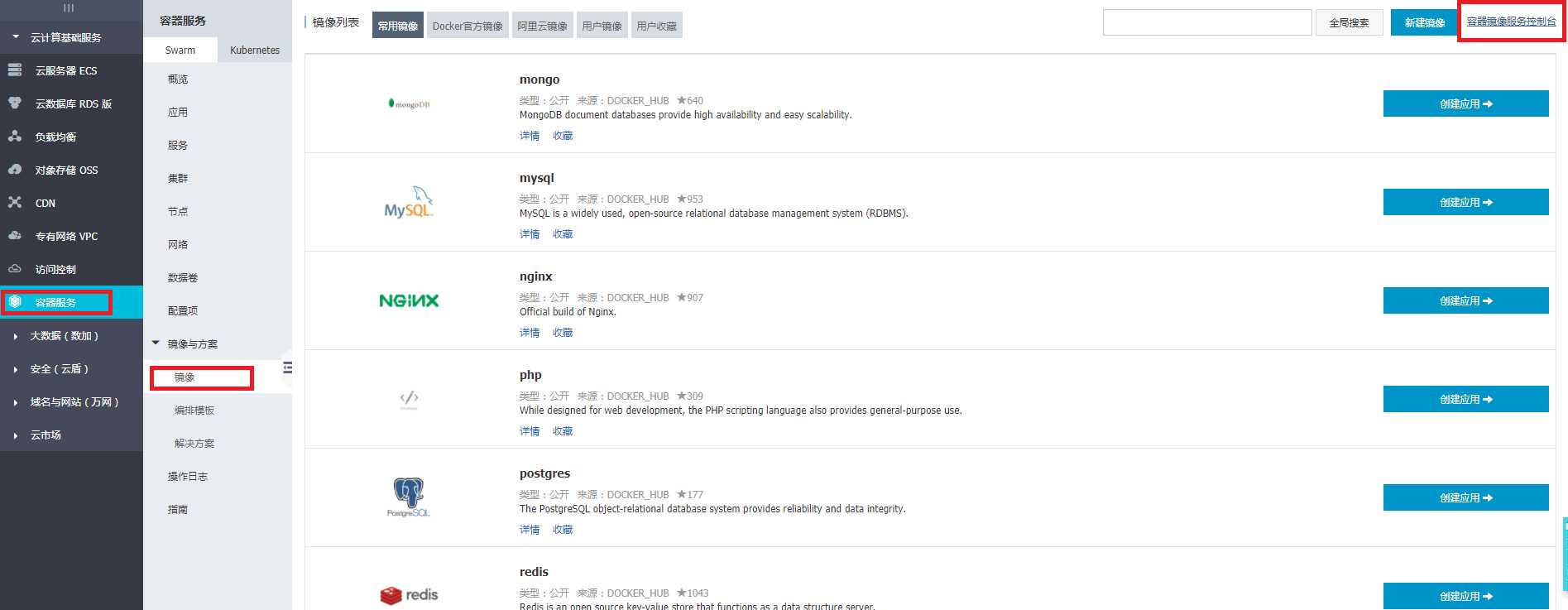
Task: Click the ECS cloud server icon
Action: point(15,70)
